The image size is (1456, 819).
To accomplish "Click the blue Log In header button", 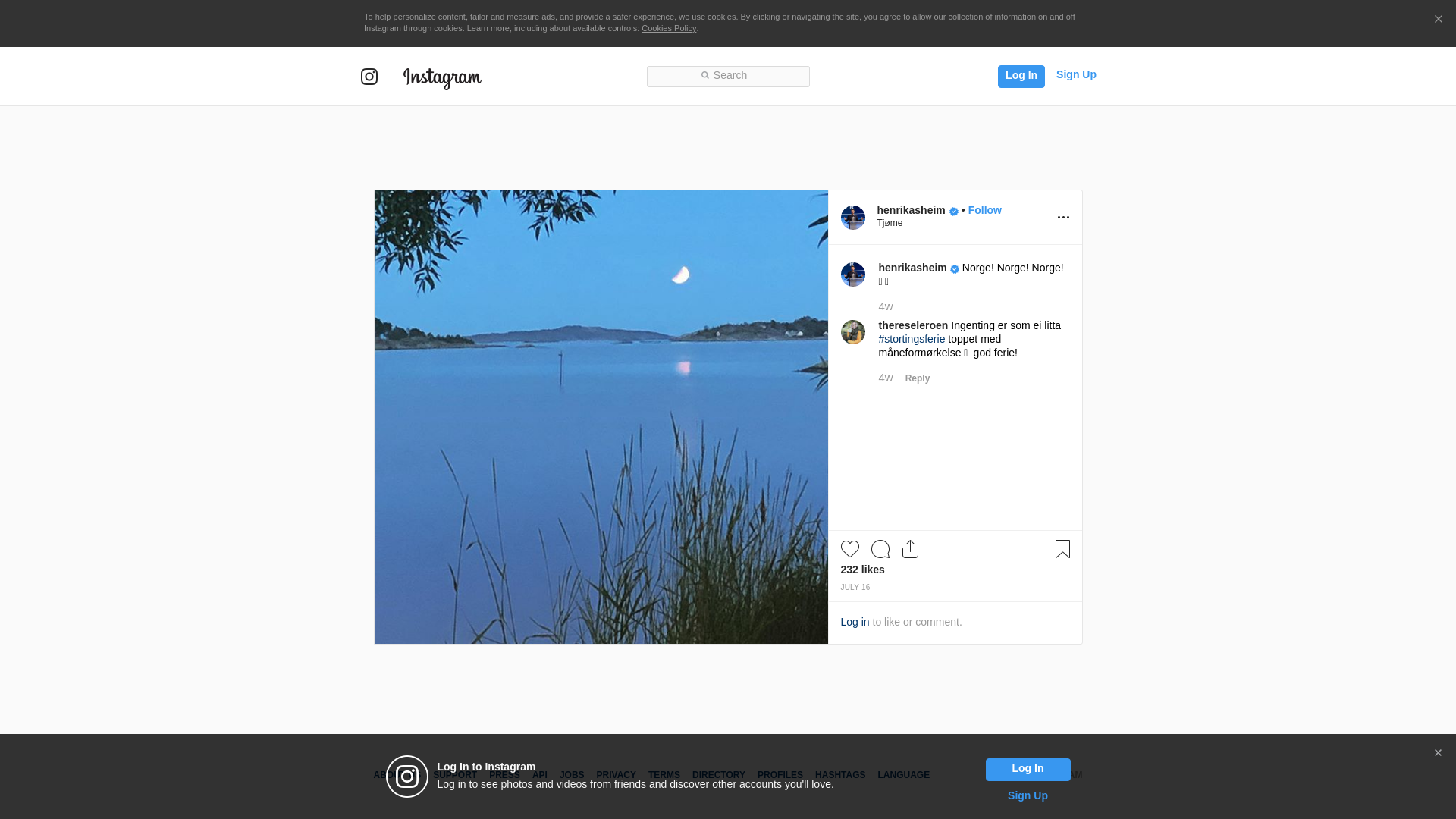I will coord(1021,76).
